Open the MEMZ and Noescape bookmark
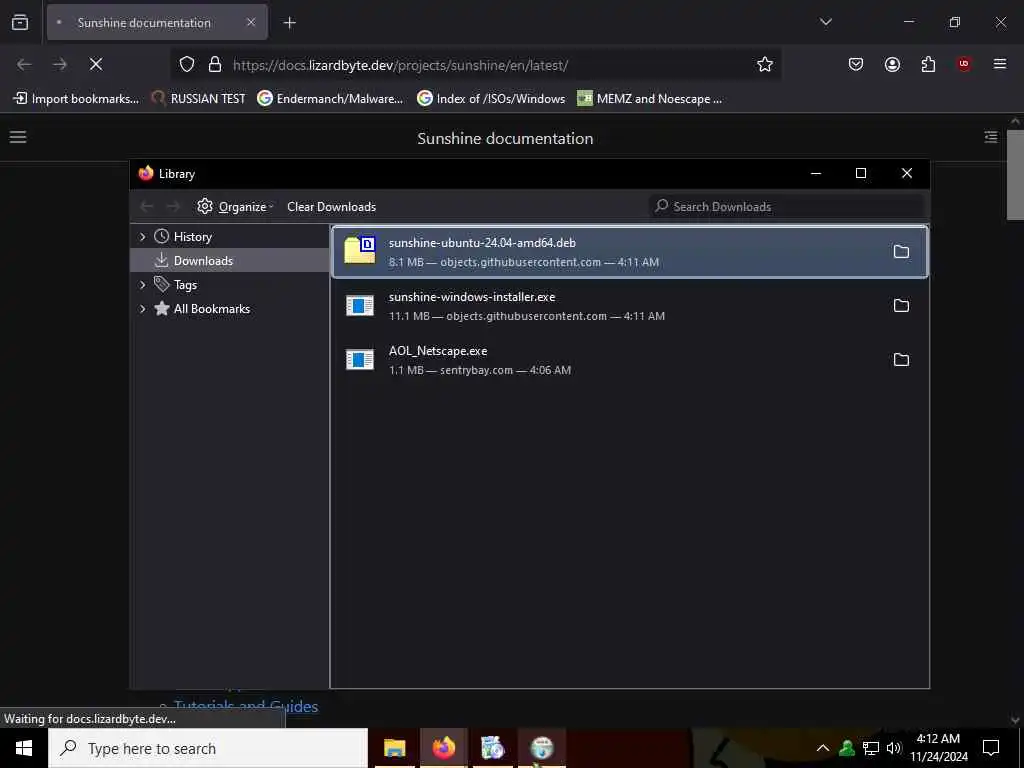This screenshot has width=1024, height=768. coord(650,99)
